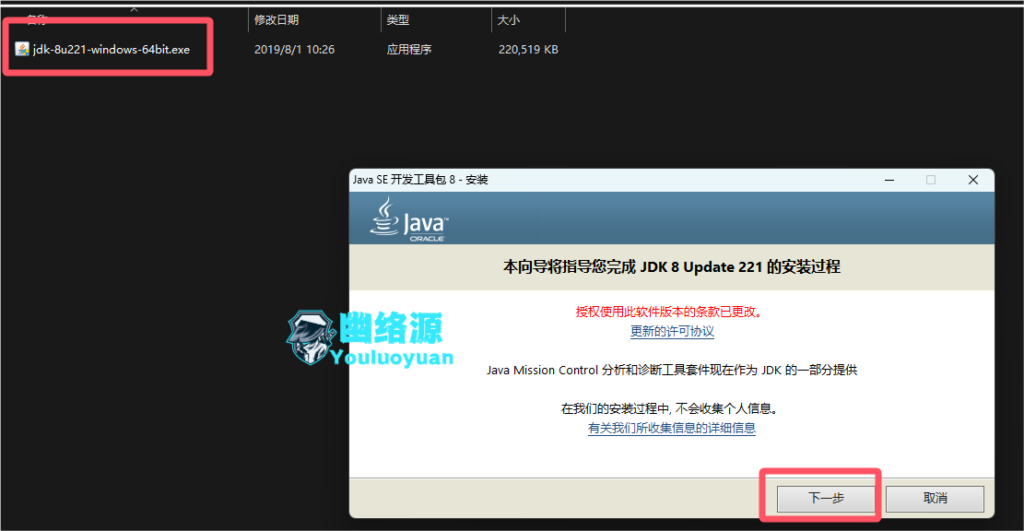Image resolution: width=1024 pixels, height=531 pixels.
Task: Open the 有关我们所收集信息的详细信息 link
Action: (x=672, y=428)
